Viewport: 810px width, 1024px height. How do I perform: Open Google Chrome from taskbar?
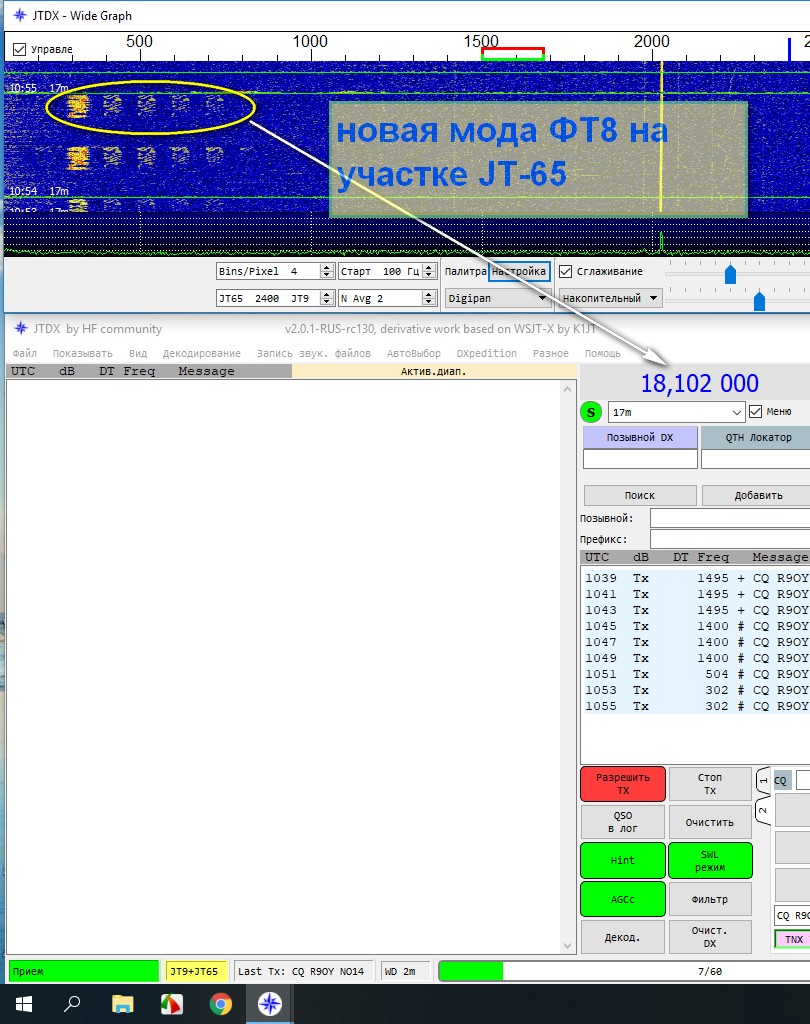click(221, 1004)
